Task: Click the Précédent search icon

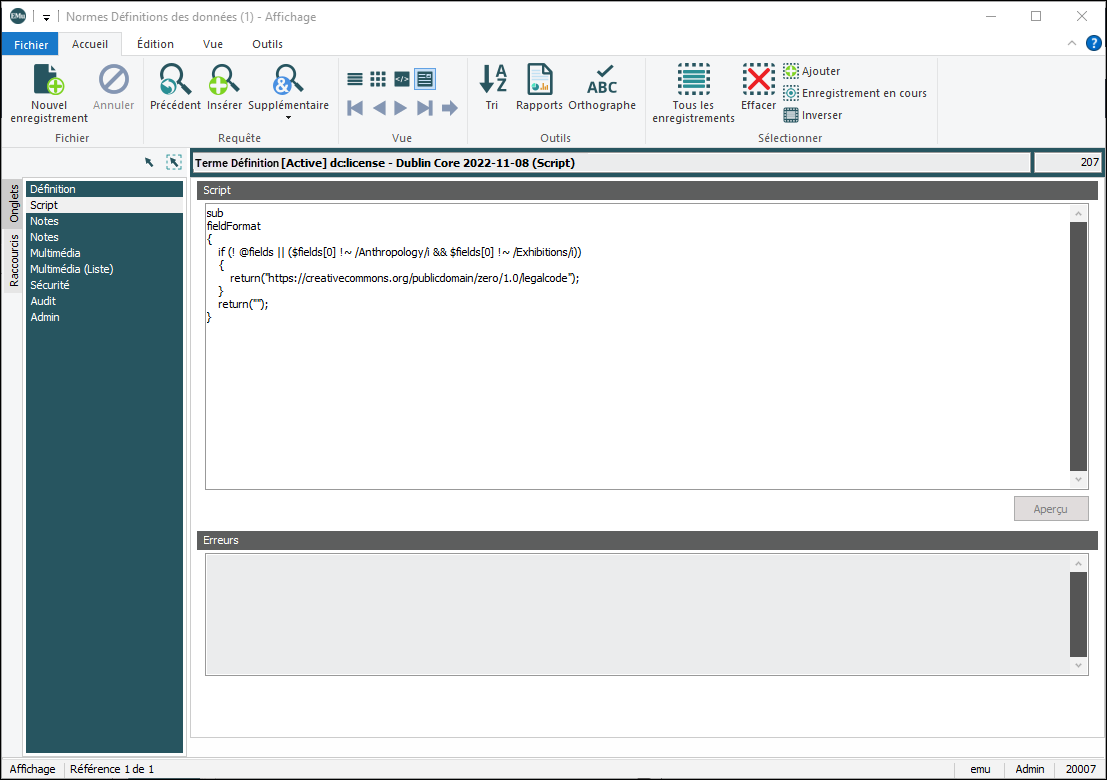Action: [175, 80]
